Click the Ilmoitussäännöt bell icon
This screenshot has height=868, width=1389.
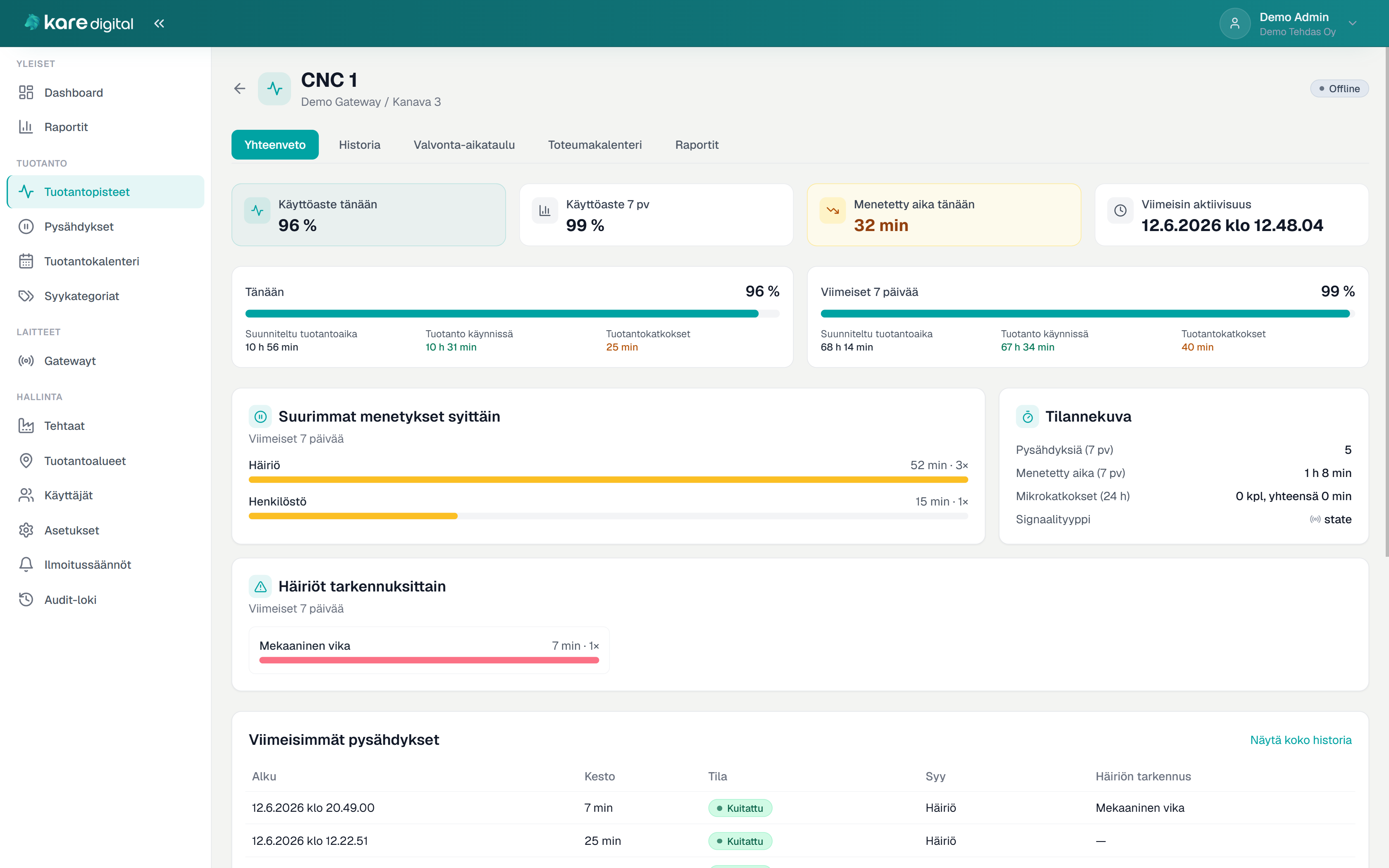(26, 565)
